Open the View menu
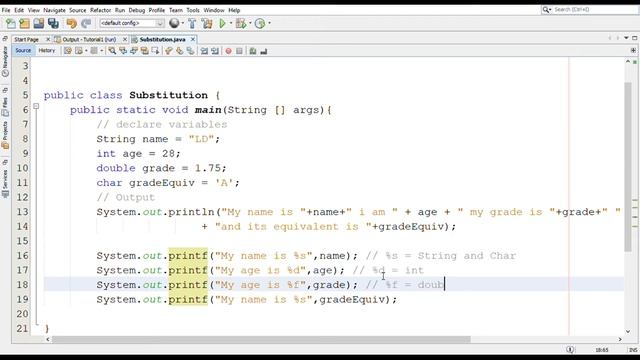Screen dimensions: 640x360 tap(33, 10)
